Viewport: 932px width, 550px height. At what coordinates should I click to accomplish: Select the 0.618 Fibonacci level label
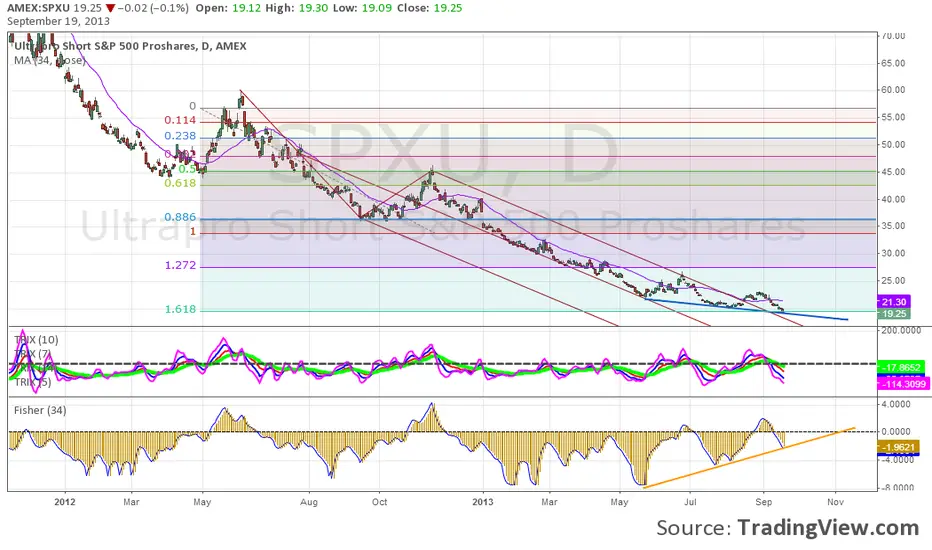pos(180,183)
